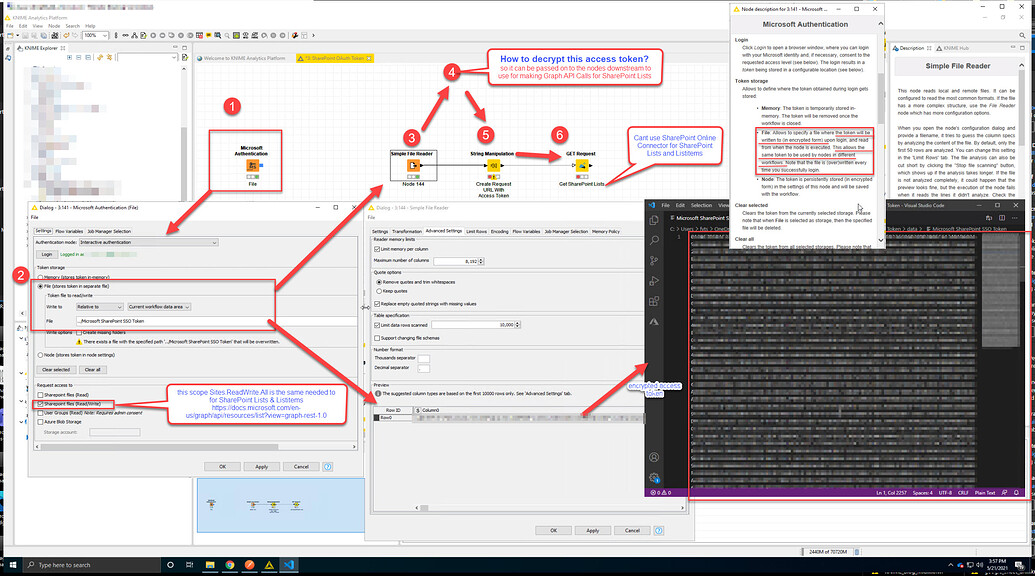
Task: Open Source Control in VS Code sidebar
Action: [653, 259]
